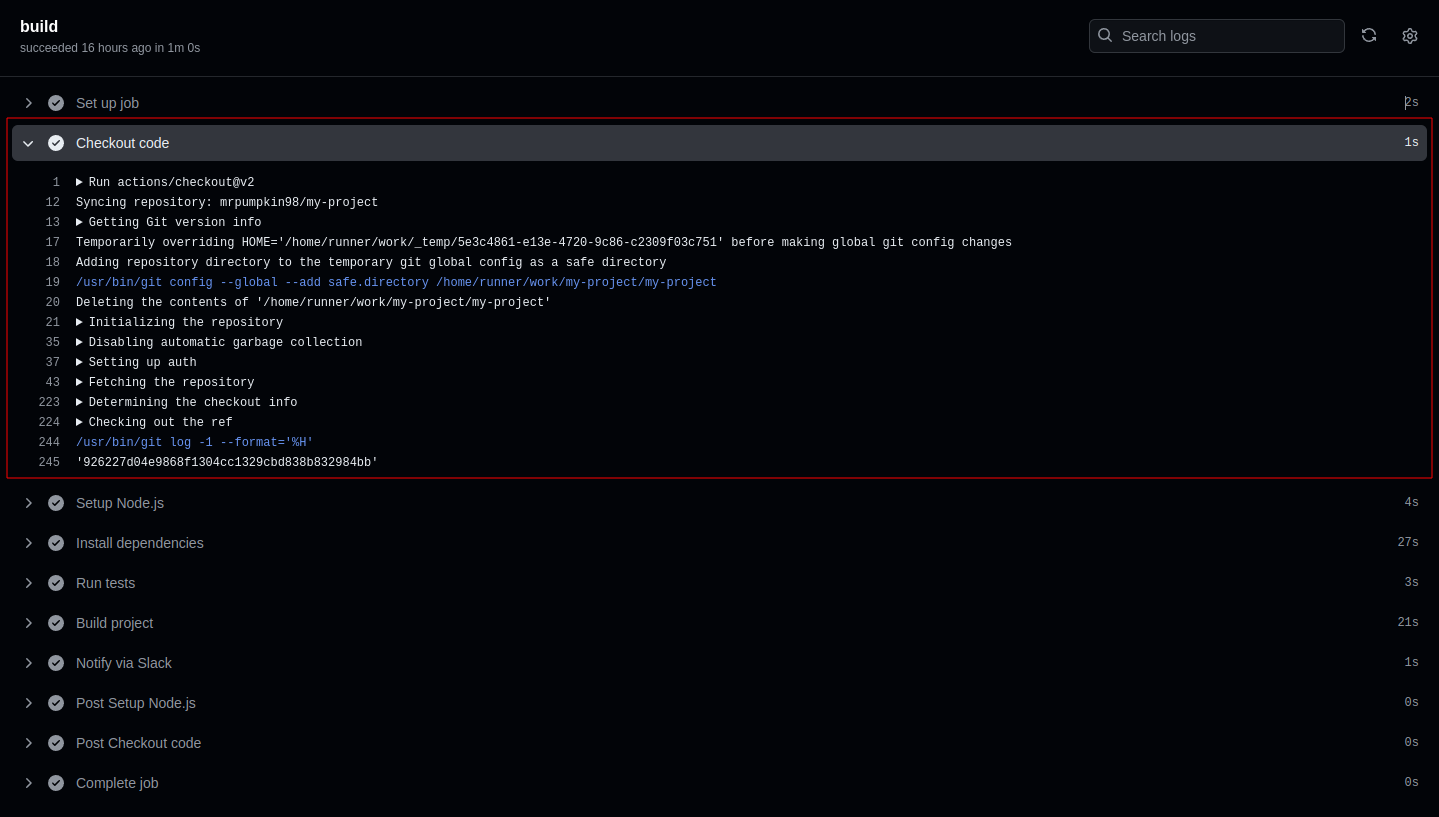Click the Run tests step title
The height and width of the screenshot is (817, 1439).
[105, 583]
